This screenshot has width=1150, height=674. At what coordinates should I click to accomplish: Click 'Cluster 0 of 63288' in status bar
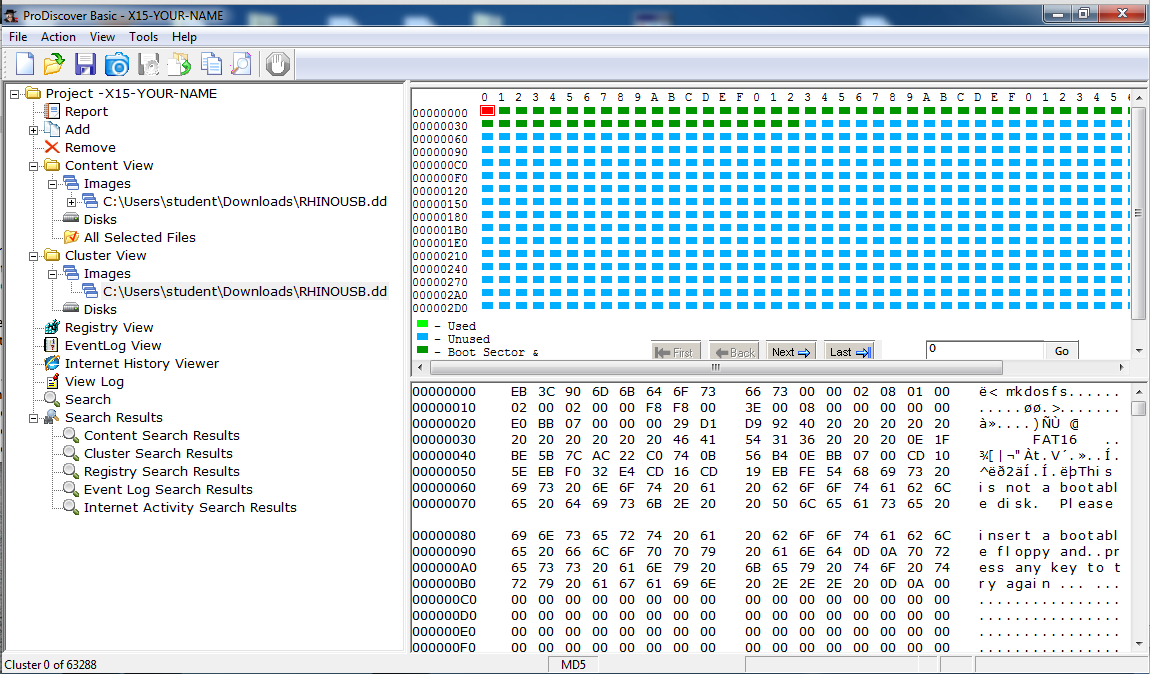pos(51,664)
